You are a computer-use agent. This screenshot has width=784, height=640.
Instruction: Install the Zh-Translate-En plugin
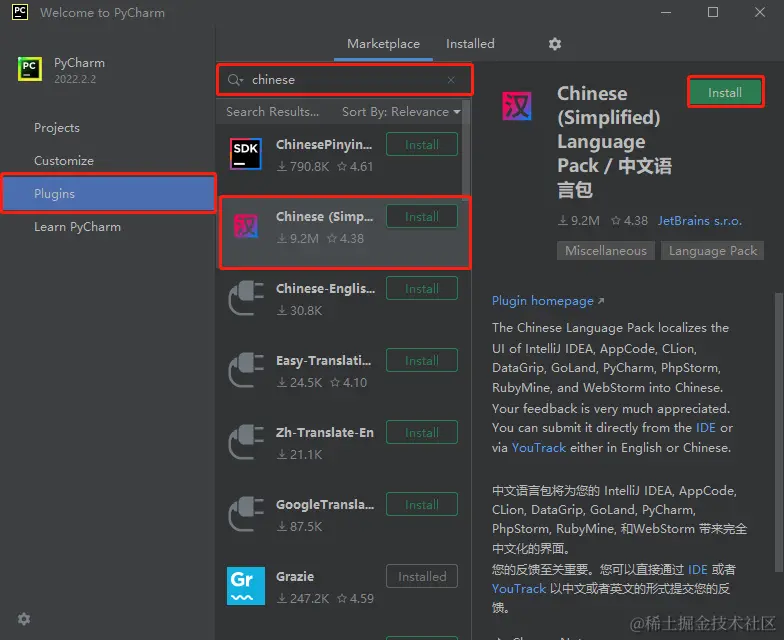(x=422, y=432)
